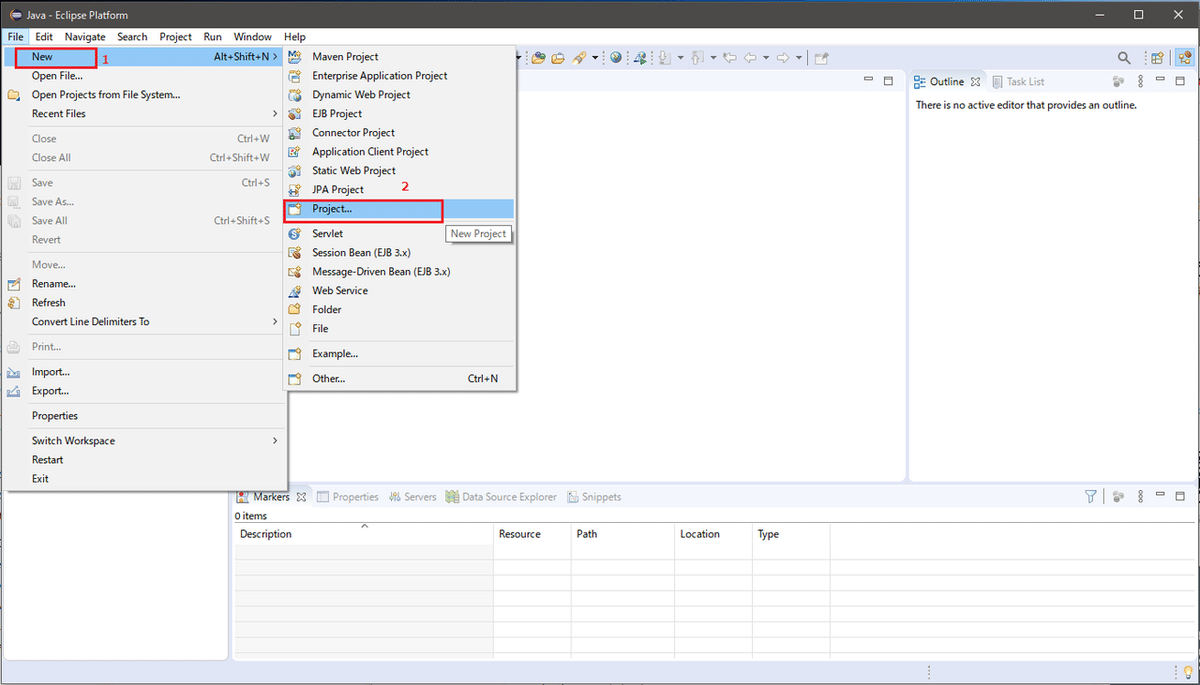
Task: Click the Open Task folder toolbar icon
Action: 558,57
